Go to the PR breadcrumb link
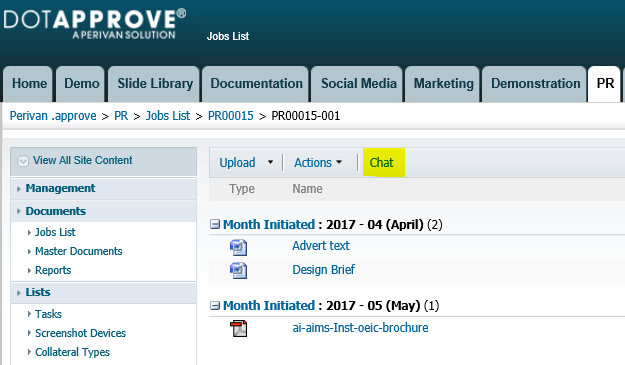Image resolution: width=625 pixels, height=365 pixels. pyautogui.click(x=121, y=116)
